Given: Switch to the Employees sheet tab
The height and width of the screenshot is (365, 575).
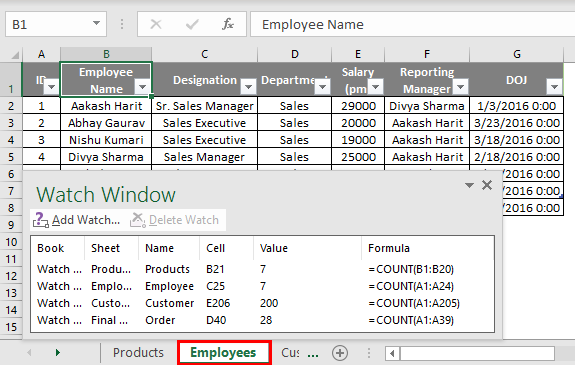Looking at the screenshot, I should point(223,353).
